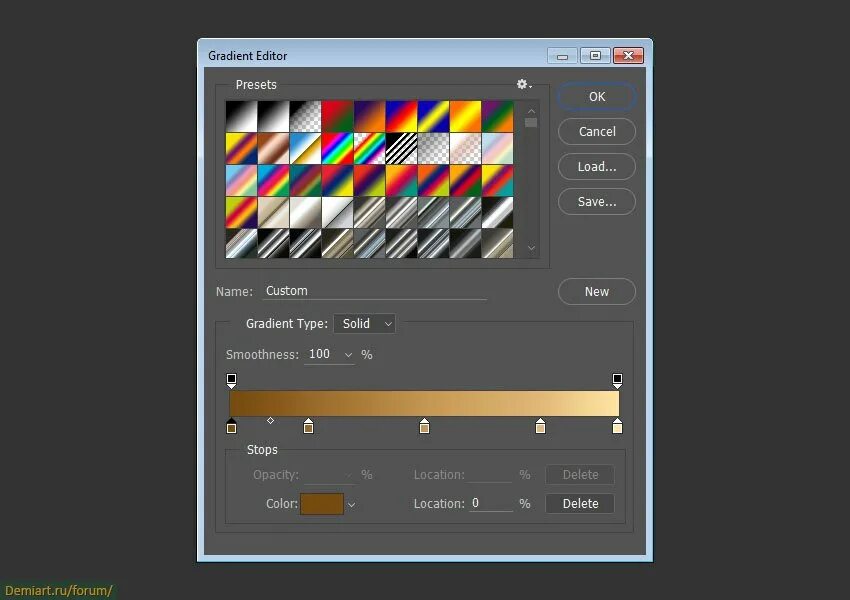Screen dimensions: 850x600
Task: Expand the Smoothness percentage dropdown arrow
Action: 349,355
